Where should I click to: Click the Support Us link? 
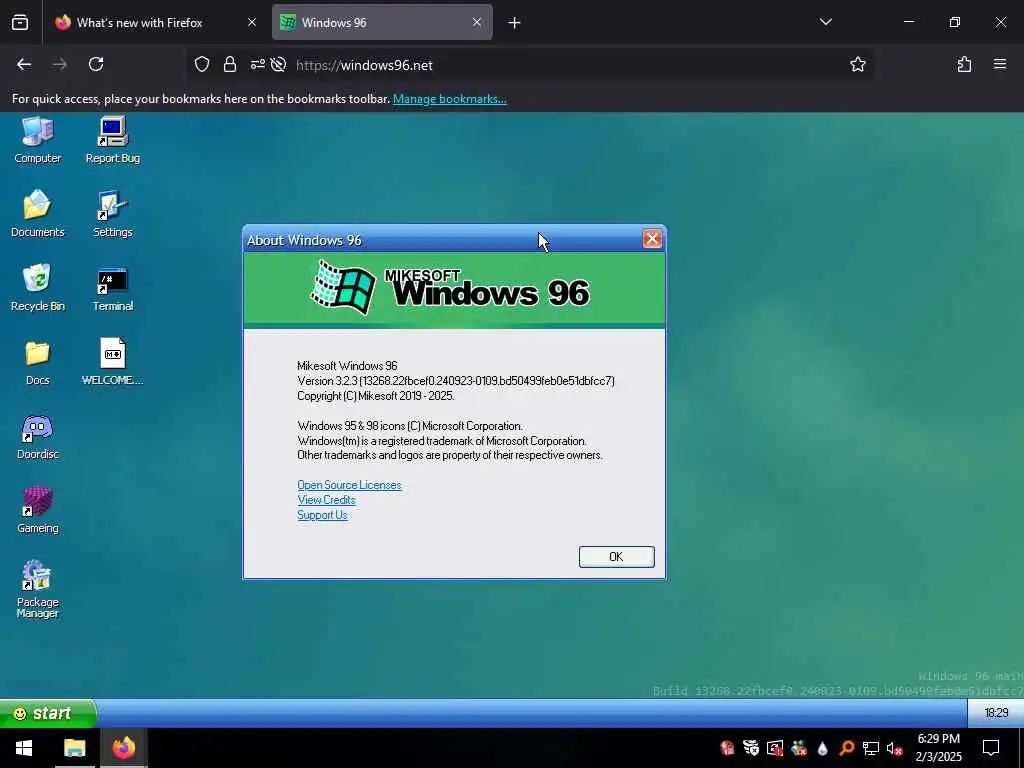pos(322,515)
